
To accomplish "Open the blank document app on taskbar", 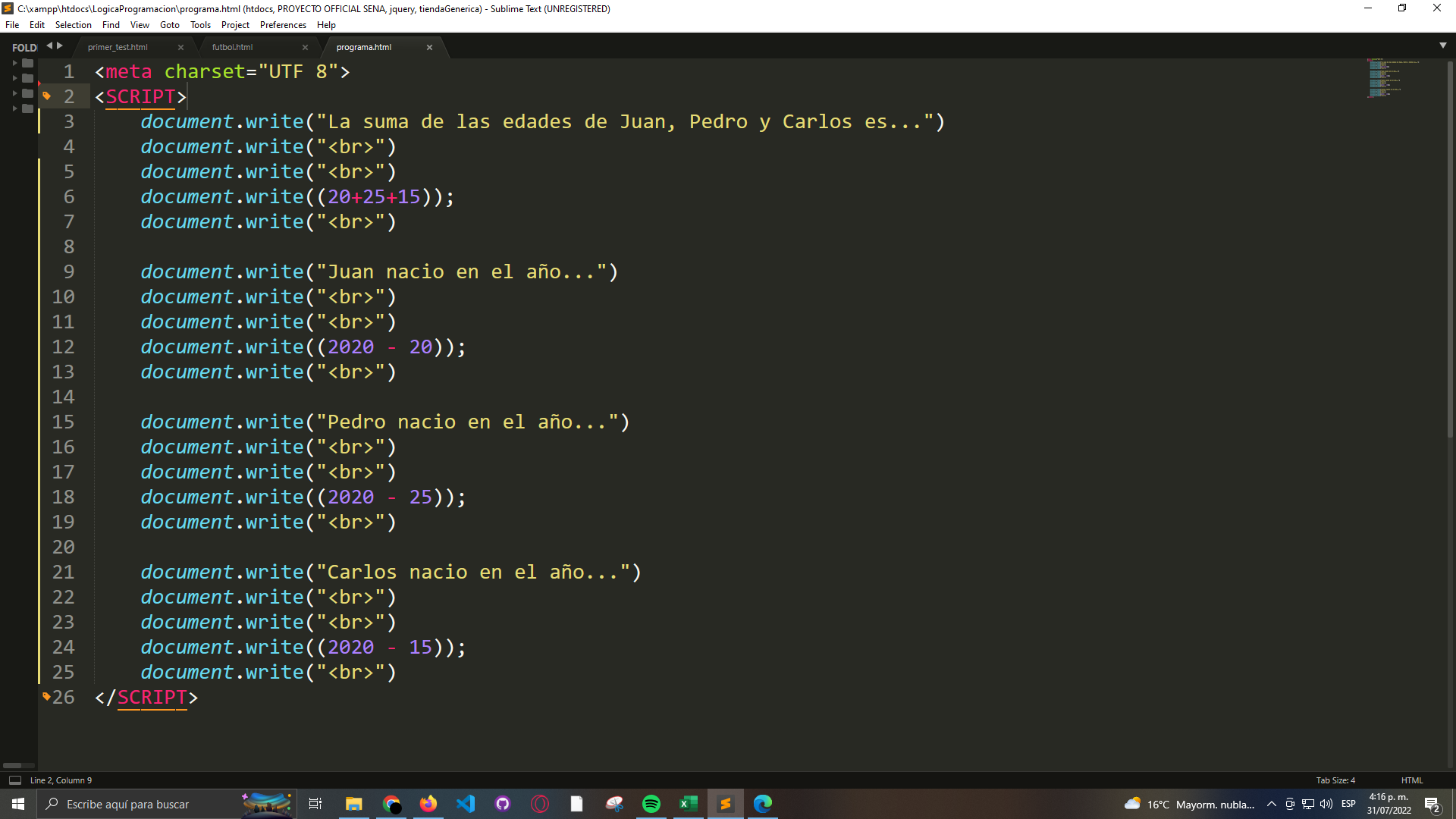I will [x=577, y=804].
